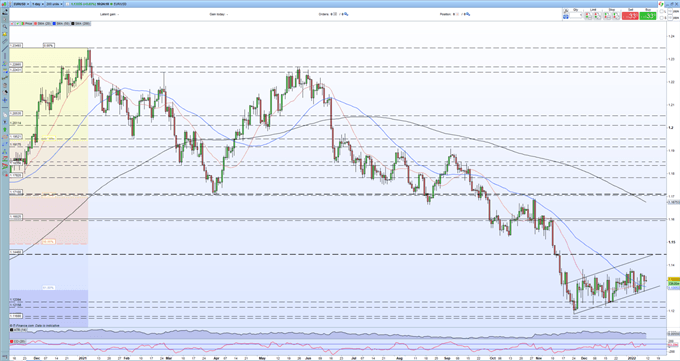
Task: Click the blue globe icon near Qty
Action: pyautogui.click(x=566, y=17)
